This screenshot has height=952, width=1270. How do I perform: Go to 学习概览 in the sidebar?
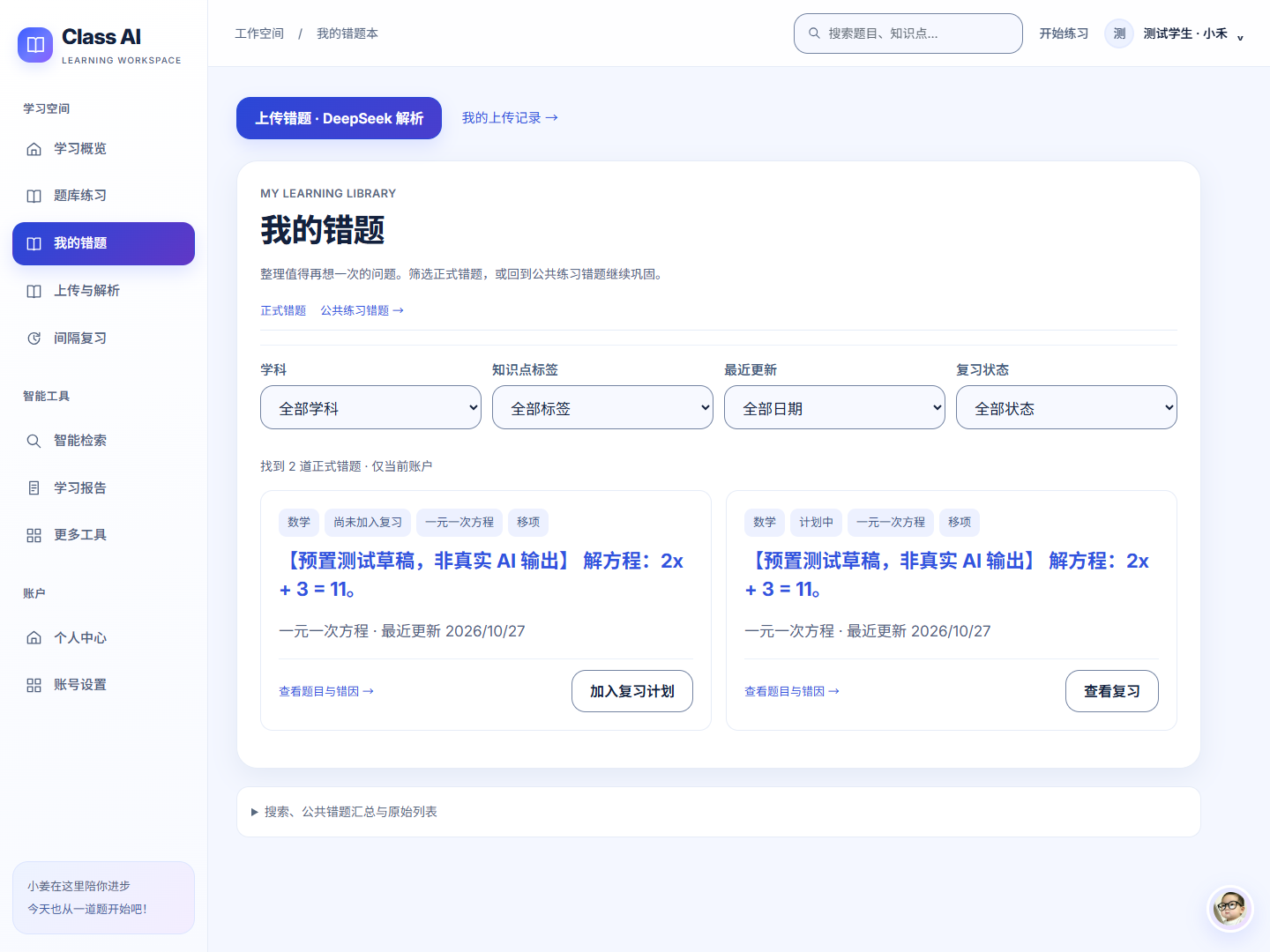click(x=103, y=149)
